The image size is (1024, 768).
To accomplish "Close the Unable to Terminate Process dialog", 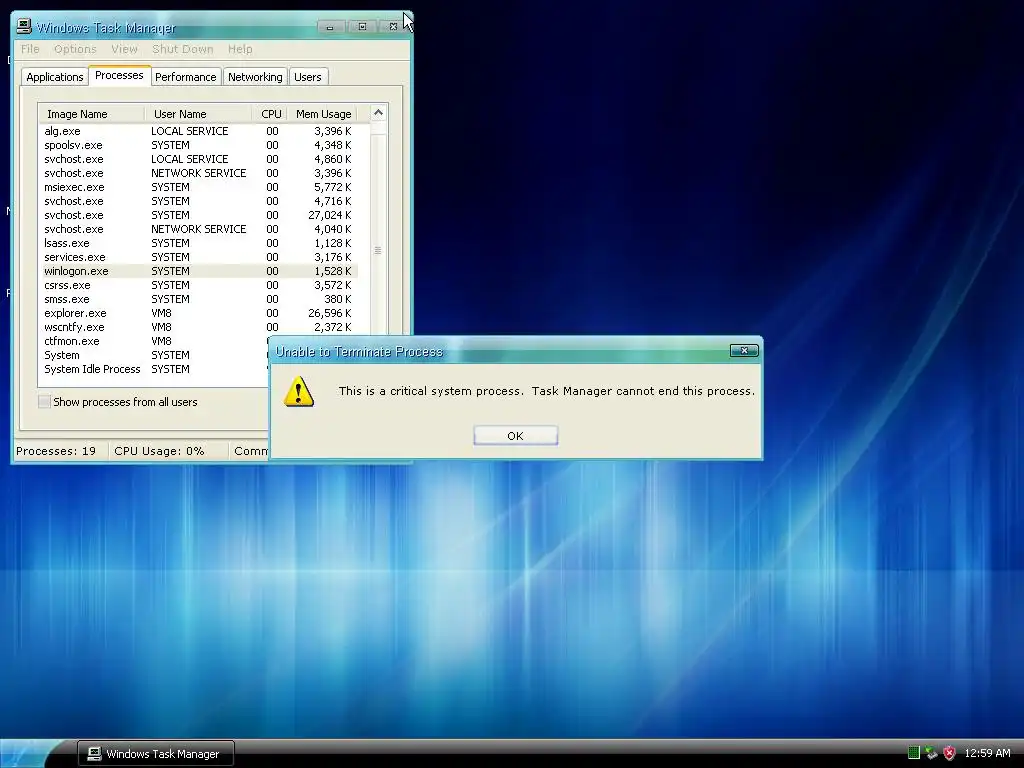I will click(744, 351).
